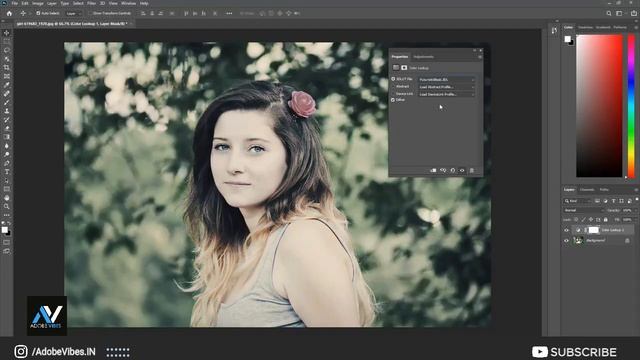Filter layers by type layers icon
640x360 pixels.
point(613,201)
